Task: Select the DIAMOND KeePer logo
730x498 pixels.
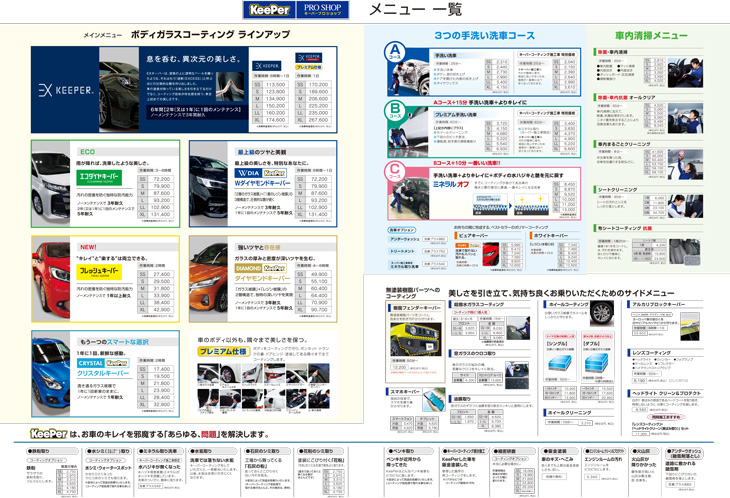Action: click(x=260, y=268)
